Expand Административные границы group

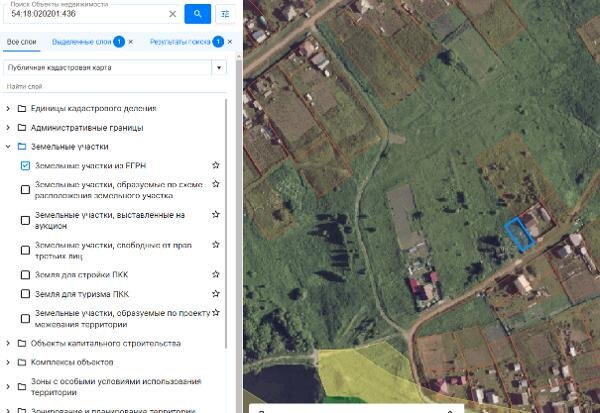tap(8, 127)
